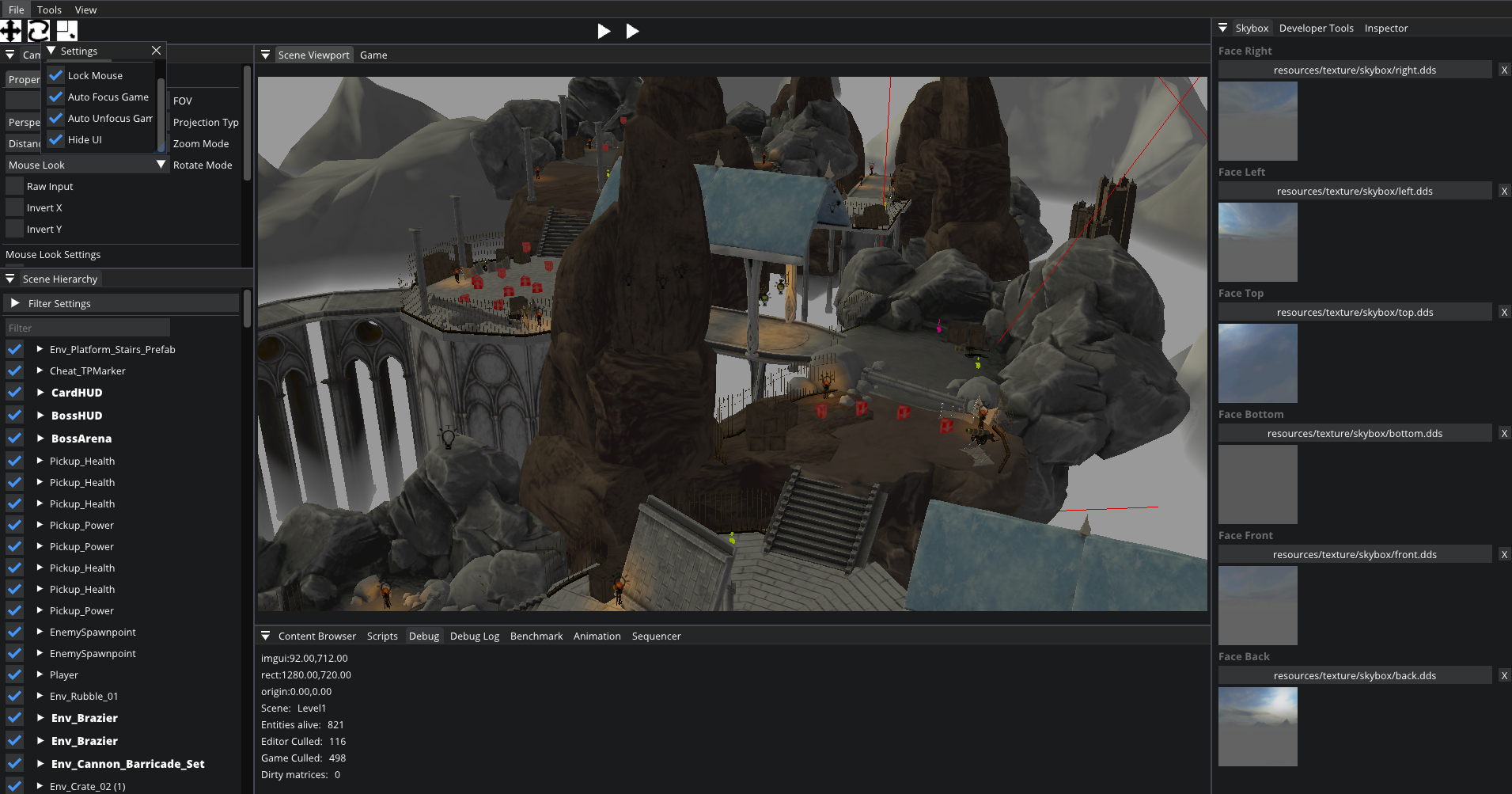Select the rotate gizmo tool

pyautogui.click(x=39, y=31)
